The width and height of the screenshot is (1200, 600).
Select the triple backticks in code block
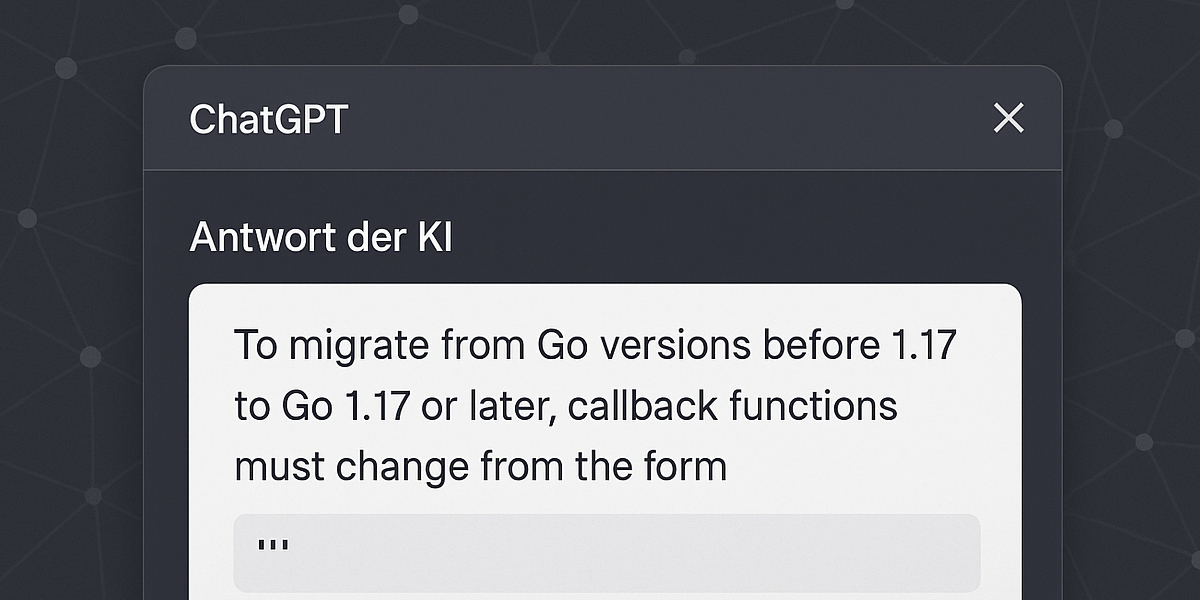click(273, 546)
